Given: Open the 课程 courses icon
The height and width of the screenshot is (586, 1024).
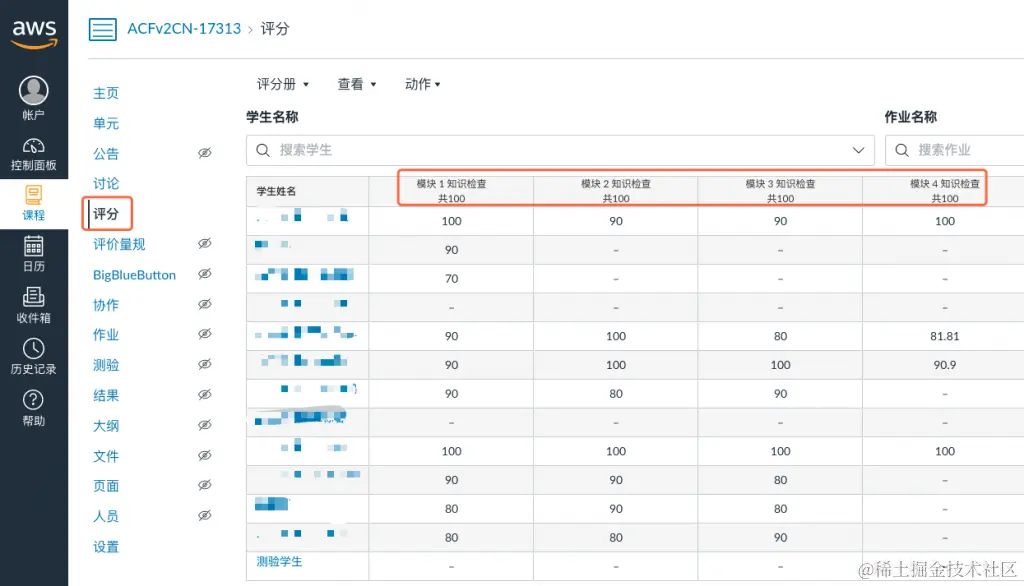Looking at the screenshot, I should click(x=33, y=195).
